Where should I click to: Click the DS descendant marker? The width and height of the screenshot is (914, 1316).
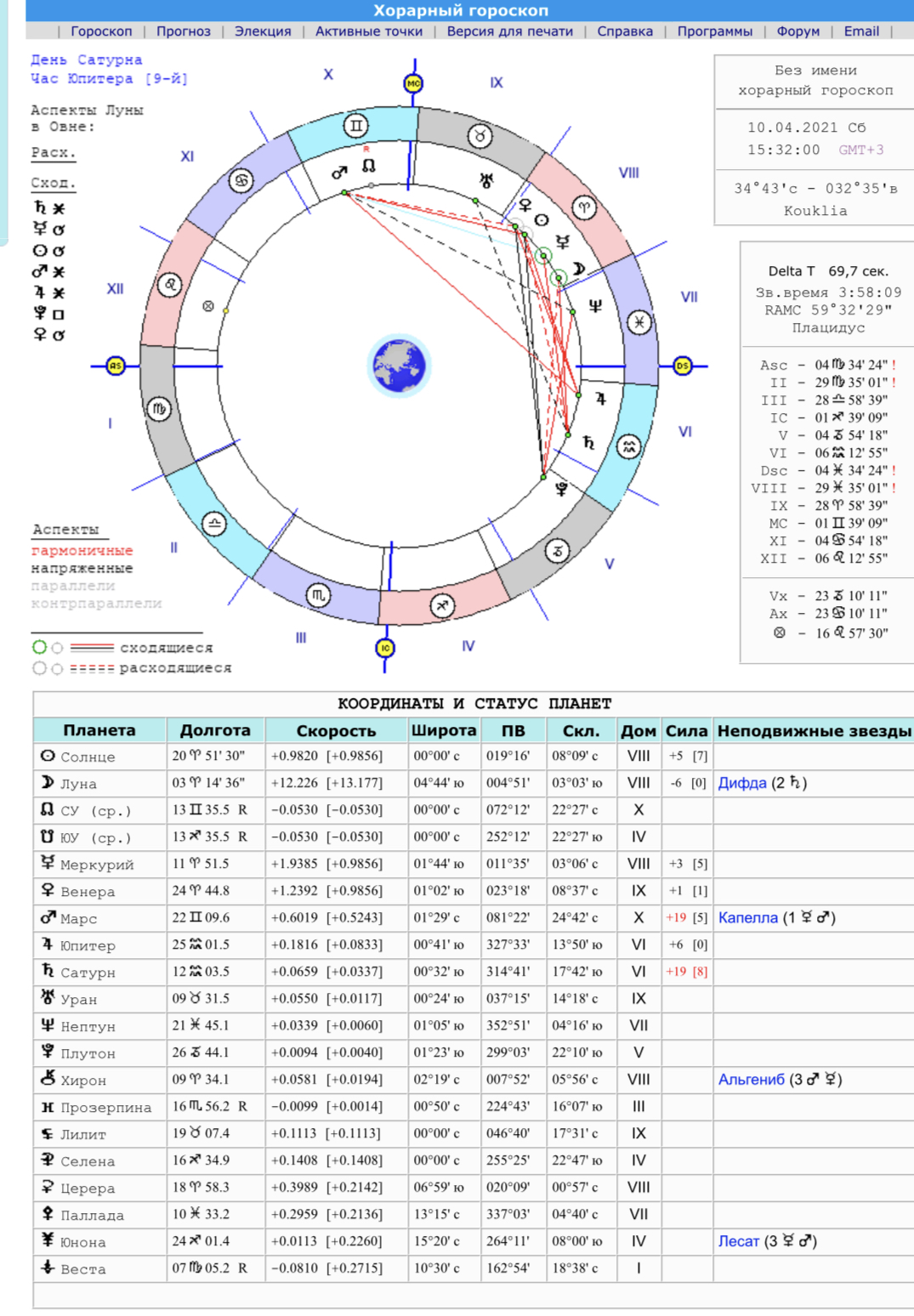682,366
